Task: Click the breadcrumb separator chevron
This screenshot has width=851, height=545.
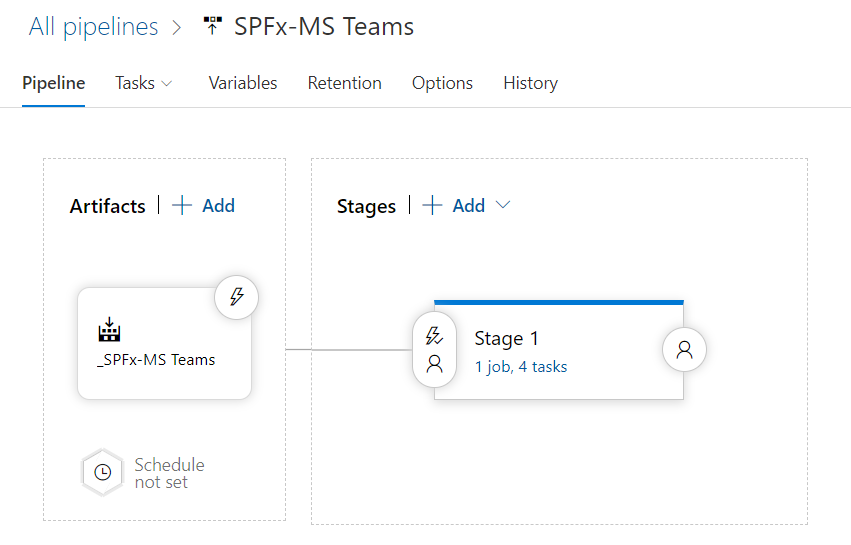Action: click(176, 27)
